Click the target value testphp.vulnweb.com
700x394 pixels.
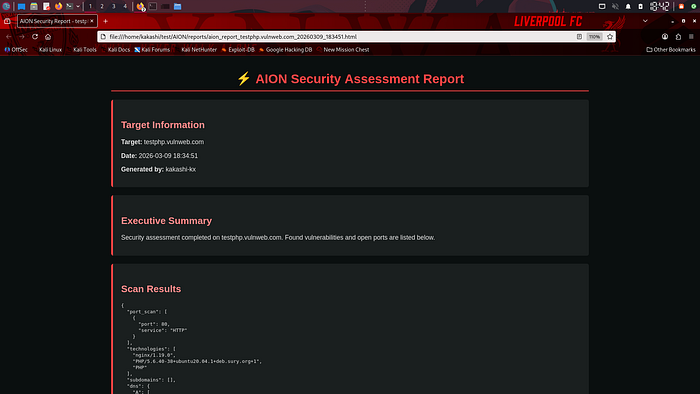[174, 142]
